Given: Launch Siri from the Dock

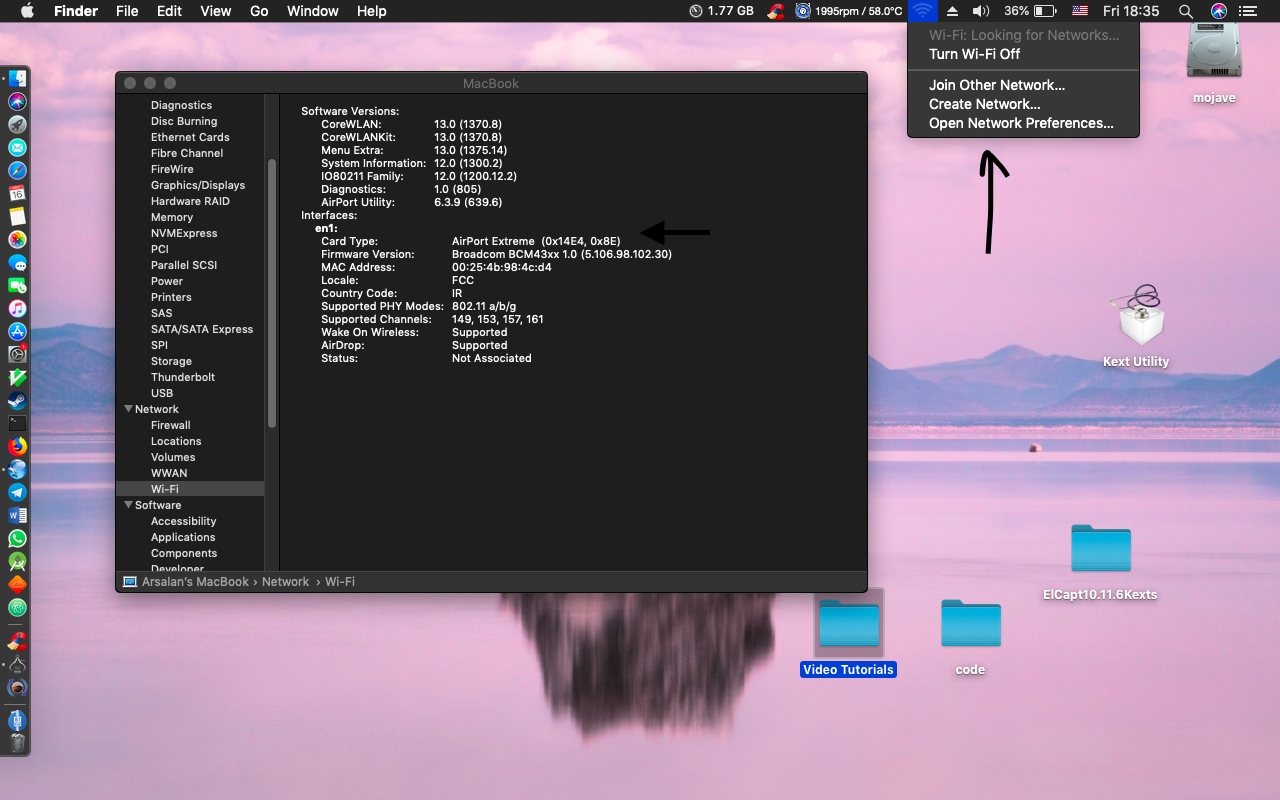Looking at the screenshot, I should coord(17,102).
